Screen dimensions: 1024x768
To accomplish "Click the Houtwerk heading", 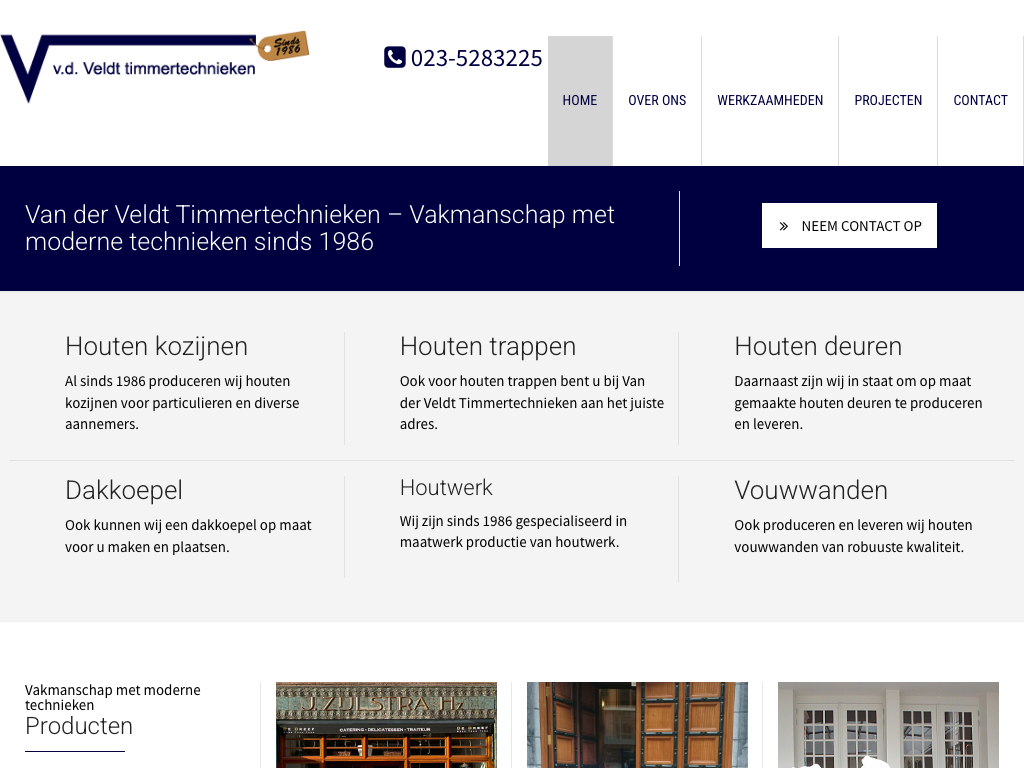I will click(446, 487).
